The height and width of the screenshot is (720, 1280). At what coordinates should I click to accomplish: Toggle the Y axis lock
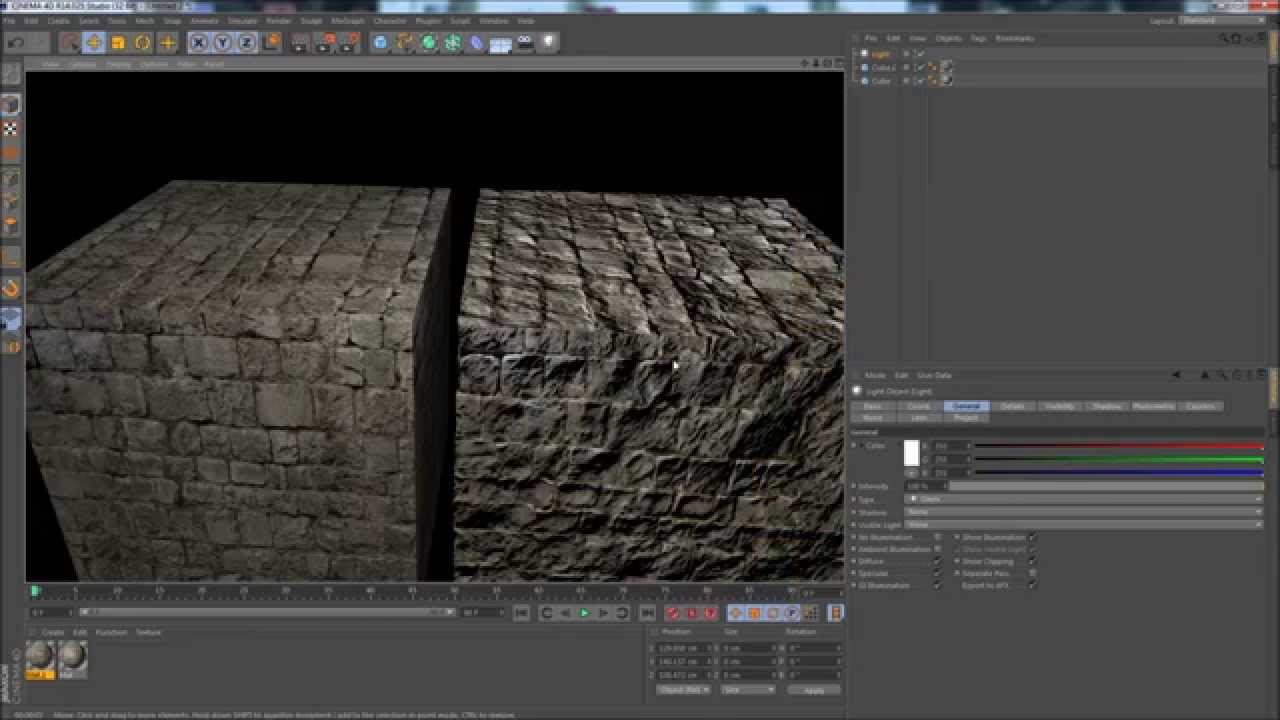tap(222, 43)
